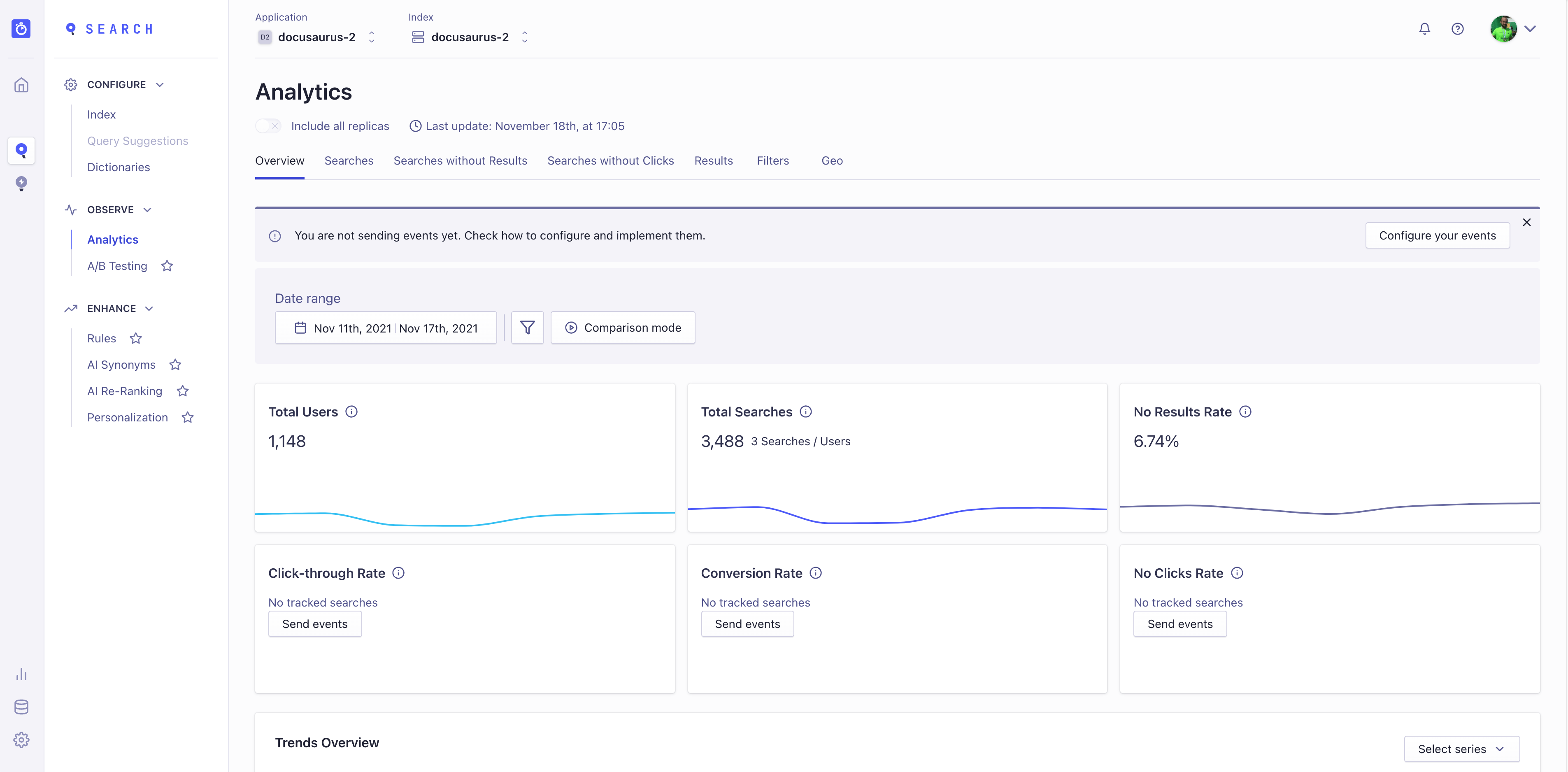Click the analytics bar chart icon at bottom rail
The image size is (1568, 772).
tap(21, 674)
